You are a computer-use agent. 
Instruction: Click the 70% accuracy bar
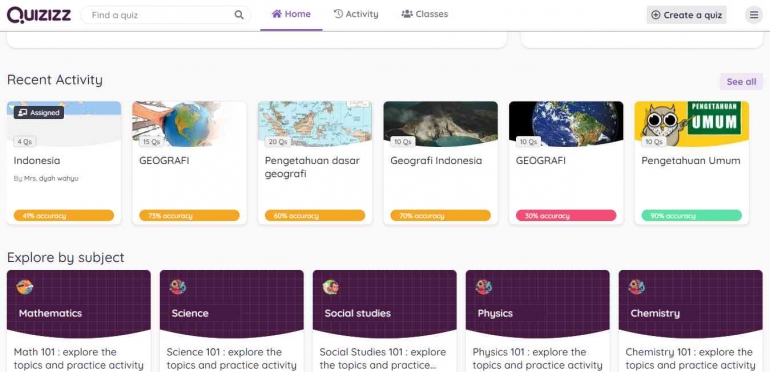pyautogui.click(x=440, y=215)
